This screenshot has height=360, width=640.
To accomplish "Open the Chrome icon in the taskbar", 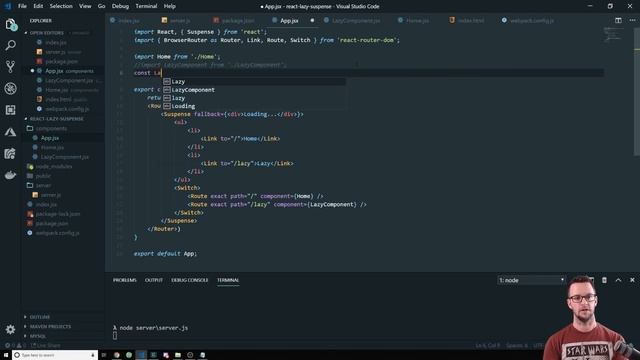I will click(116, 355).
